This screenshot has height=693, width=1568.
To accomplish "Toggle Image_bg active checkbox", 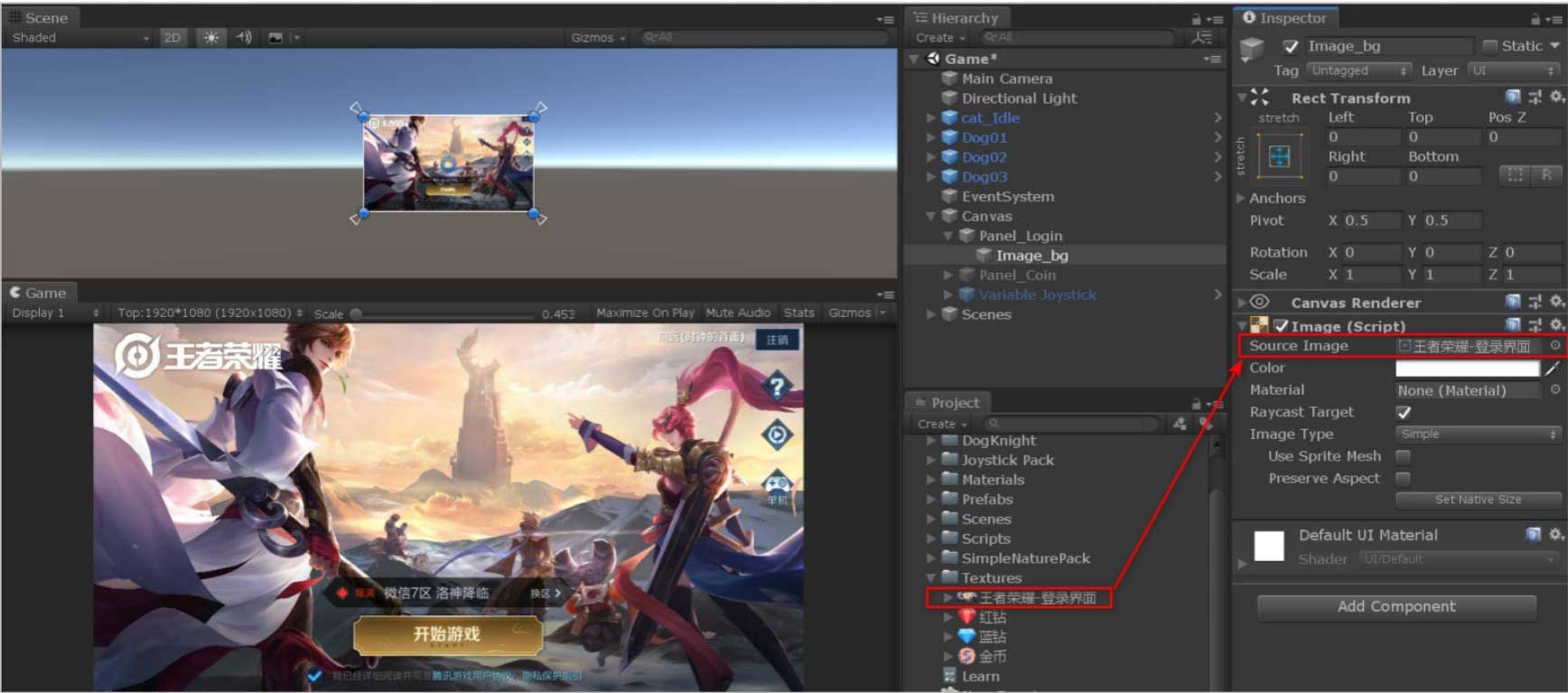I will click(x=1291, y=46).
